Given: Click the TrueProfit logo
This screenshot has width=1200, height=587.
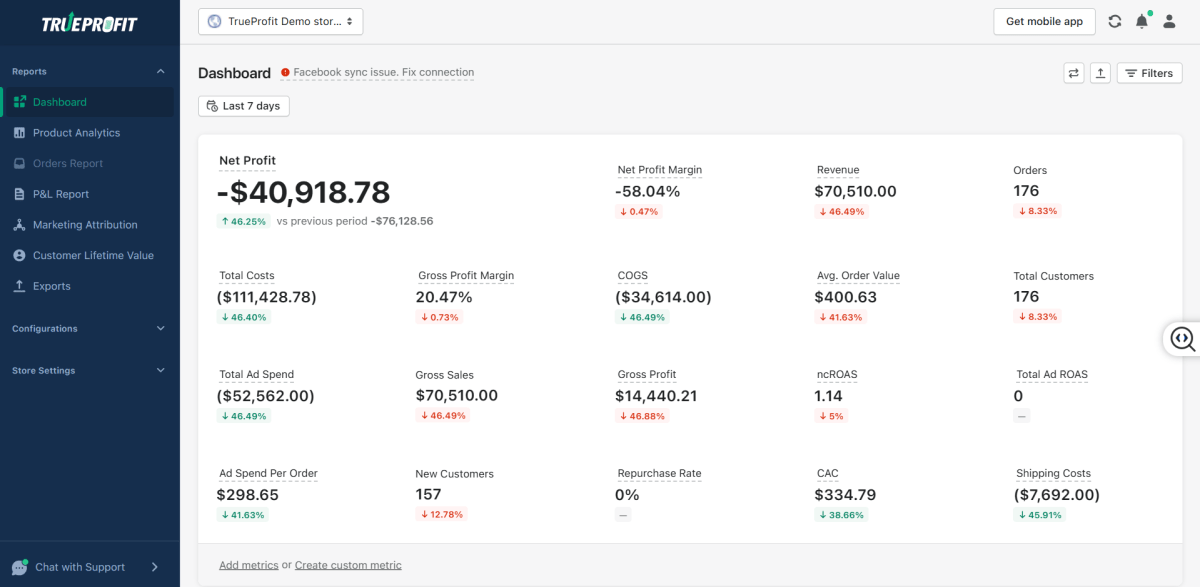Looking at the screenshot, I should (89, 24).
